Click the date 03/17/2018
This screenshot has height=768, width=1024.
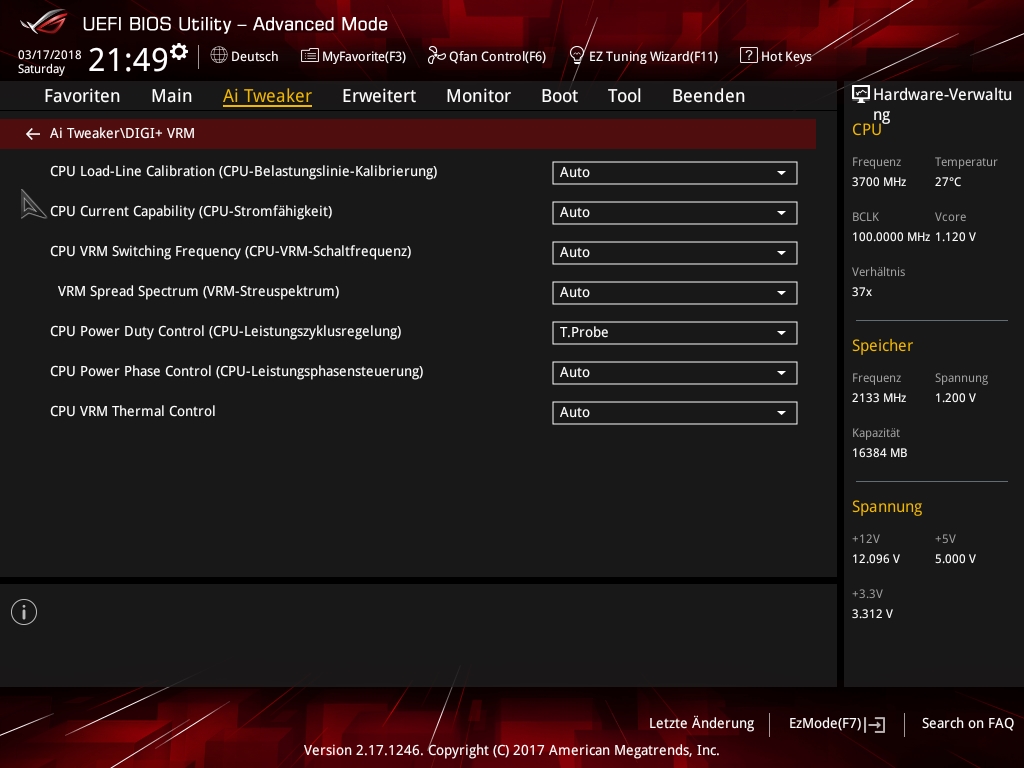coord(50,55)
